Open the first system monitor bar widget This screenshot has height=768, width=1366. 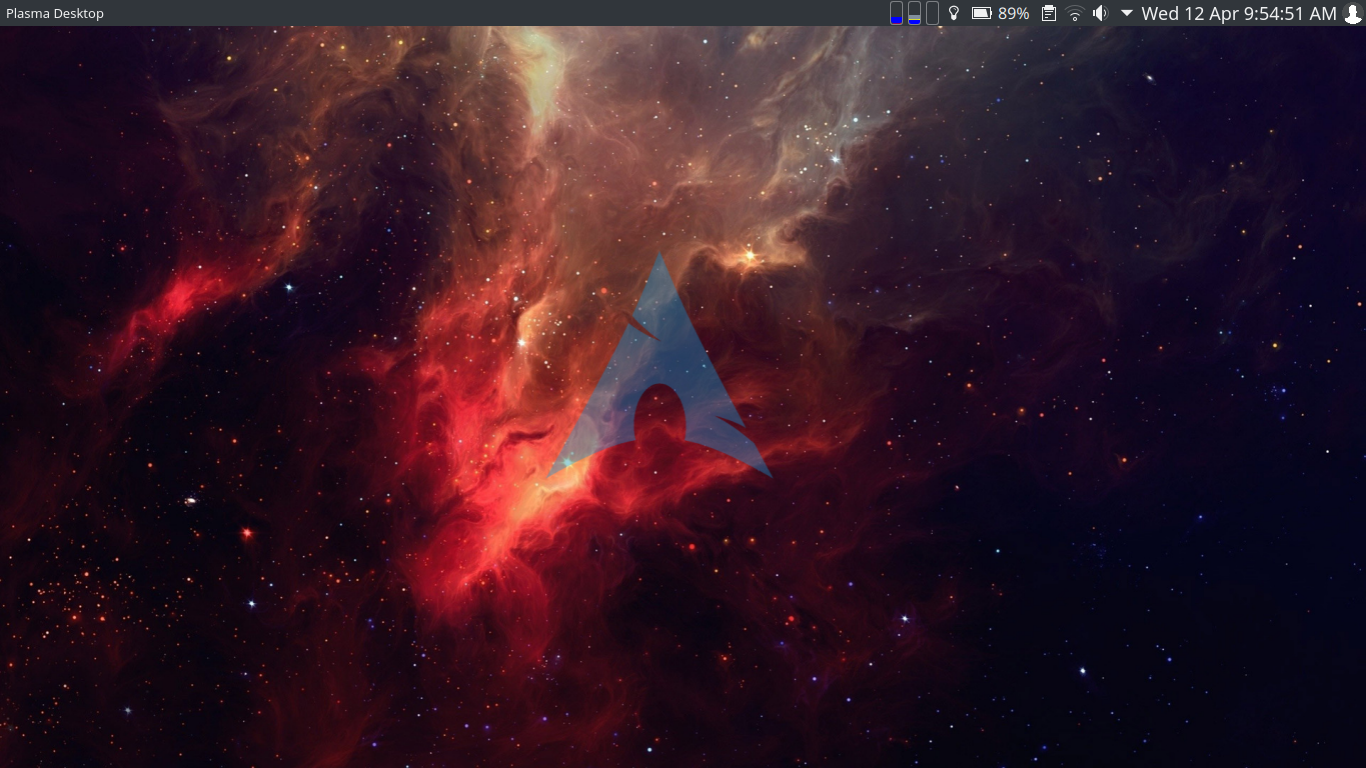point(896,13)
